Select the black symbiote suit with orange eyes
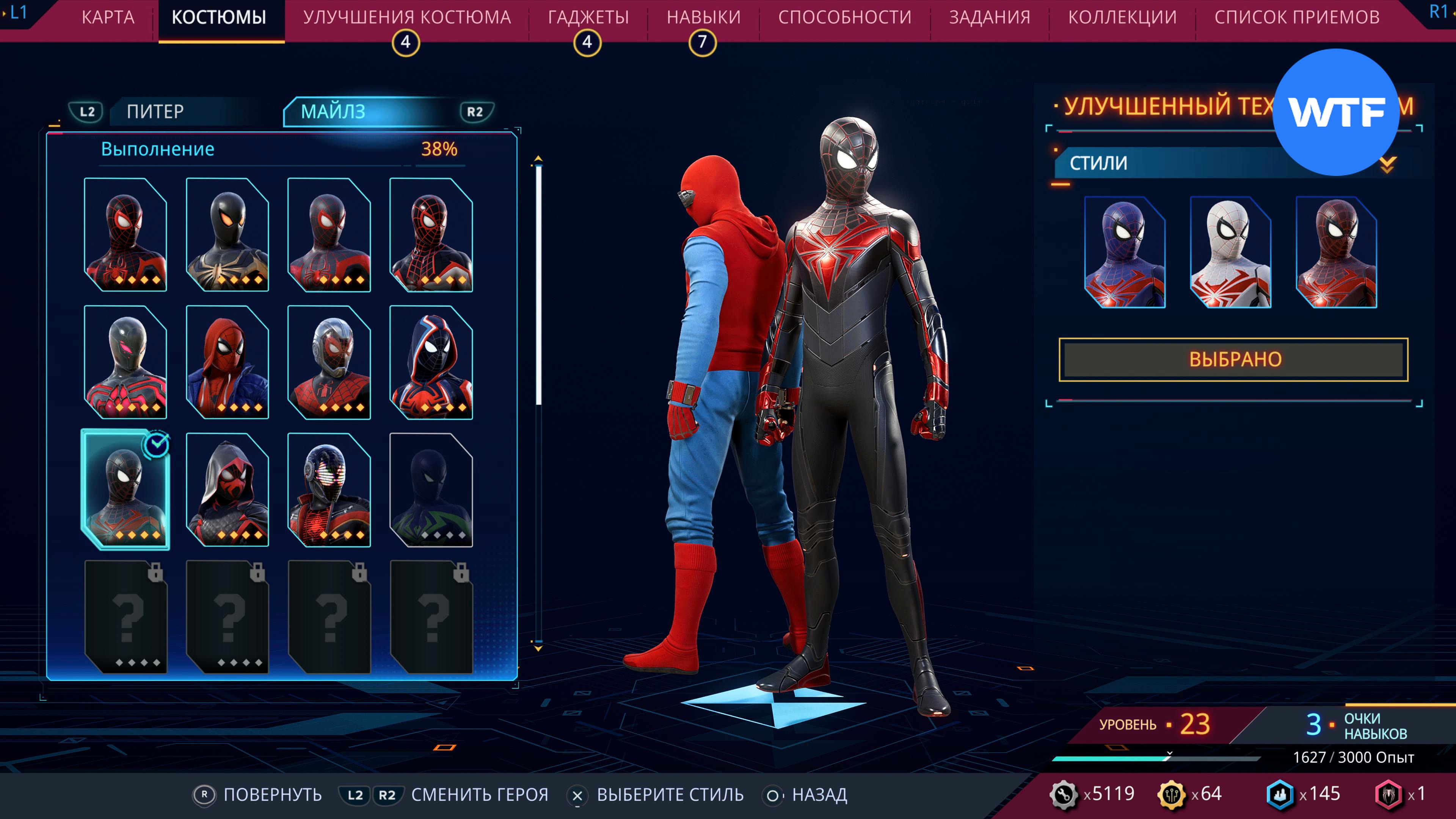Screen dimensions: 1456x819 [227, 235]
